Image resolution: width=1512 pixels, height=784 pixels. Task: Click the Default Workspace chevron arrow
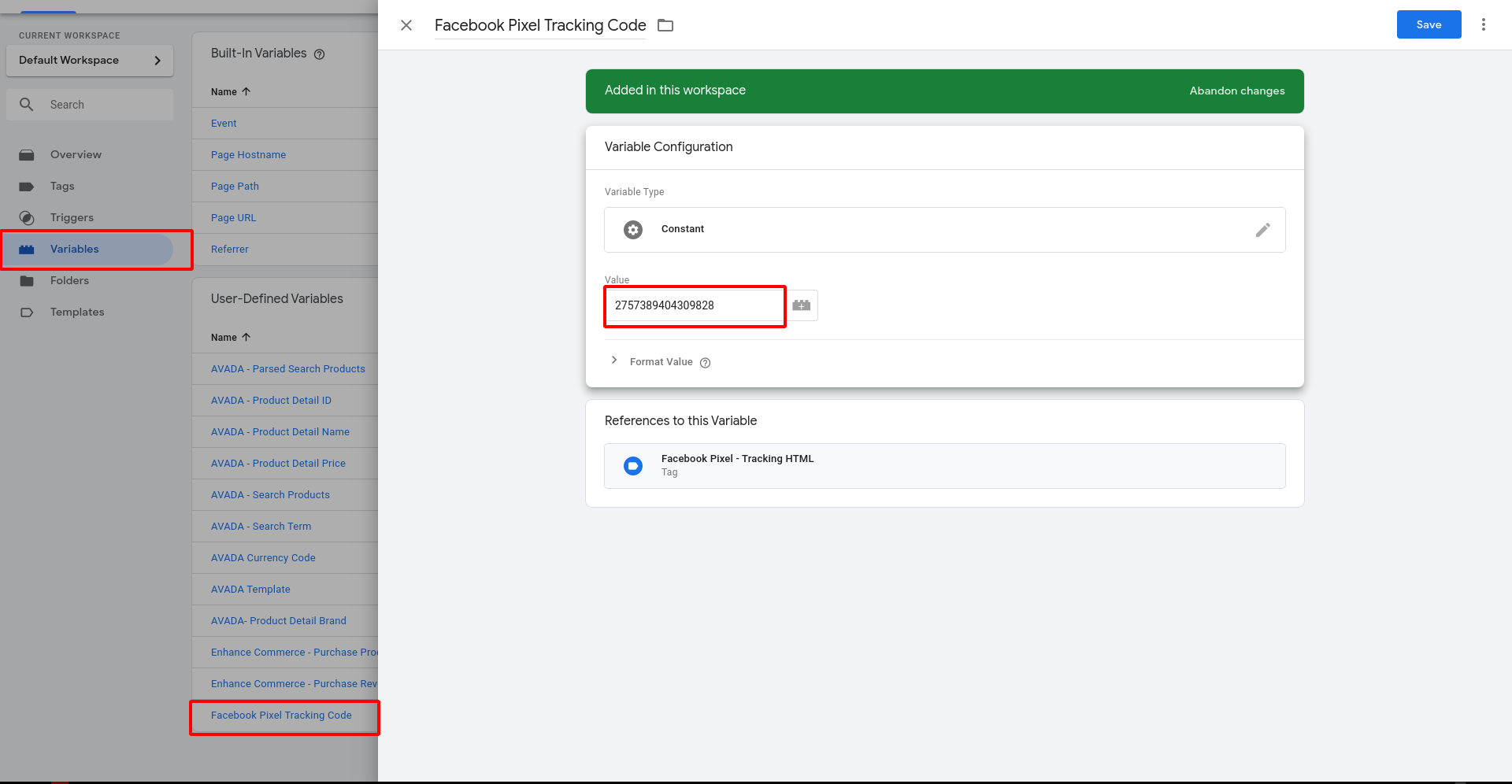coord(157,61)
